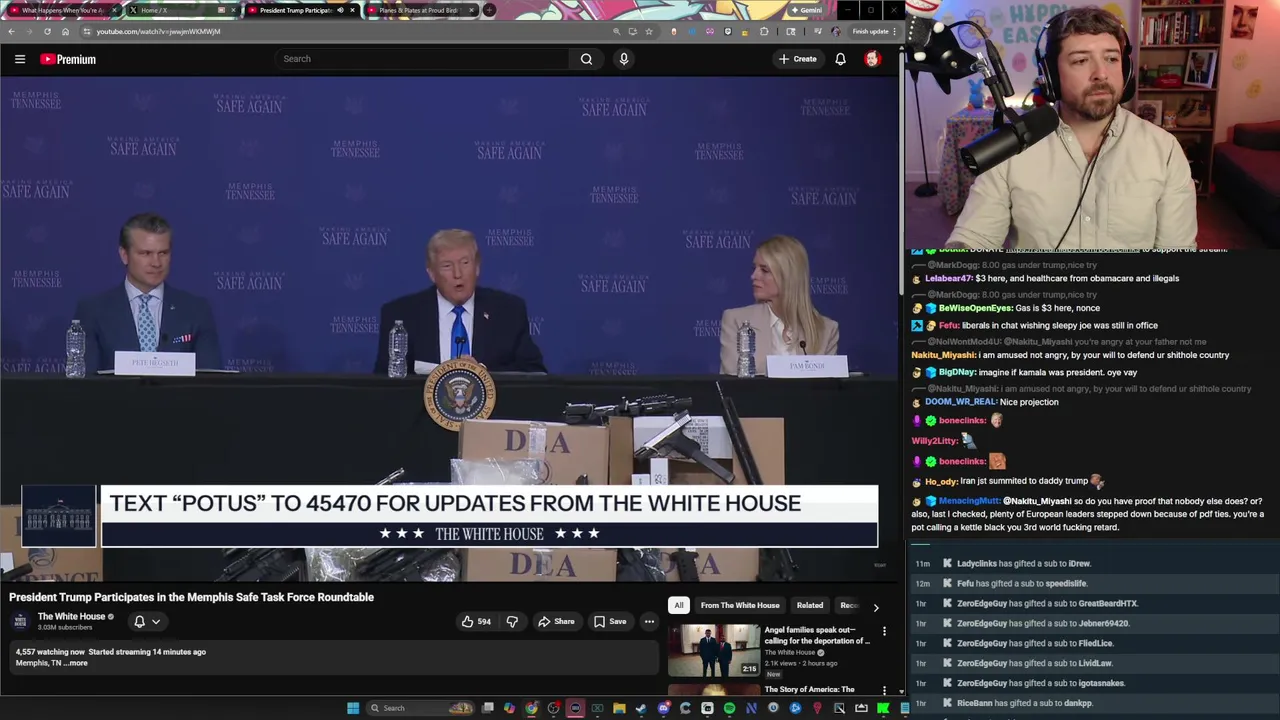The image size is (1280, 720).
Task: Open Chrome from the taskbar
Action: coord(531,708)
